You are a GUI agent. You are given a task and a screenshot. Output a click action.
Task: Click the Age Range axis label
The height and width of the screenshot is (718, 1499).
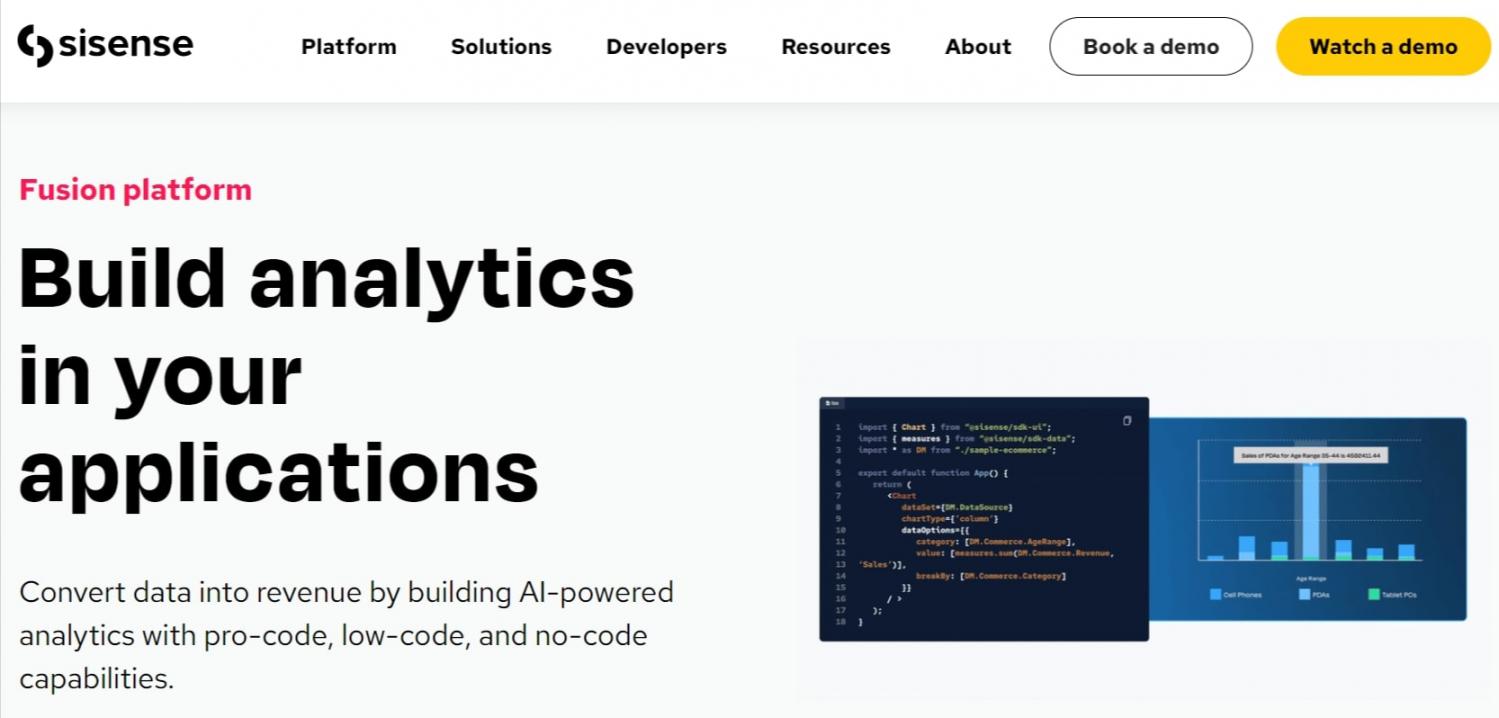click(1310, 578)
